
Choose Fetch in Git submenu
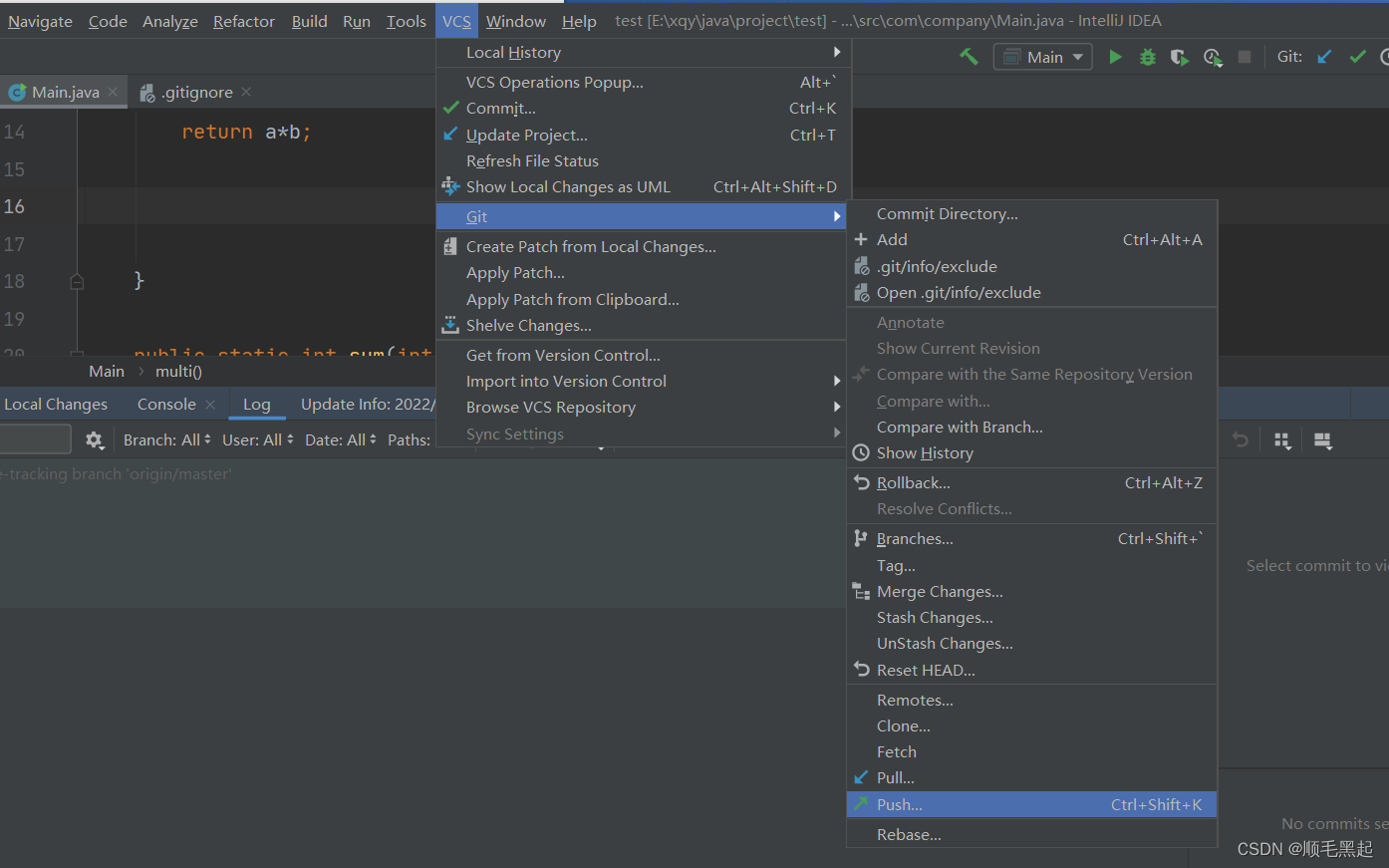1031,751
